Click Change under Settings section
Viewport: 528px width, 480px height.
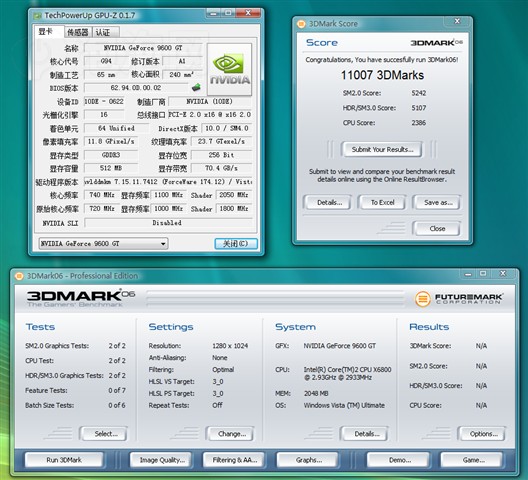231,434
